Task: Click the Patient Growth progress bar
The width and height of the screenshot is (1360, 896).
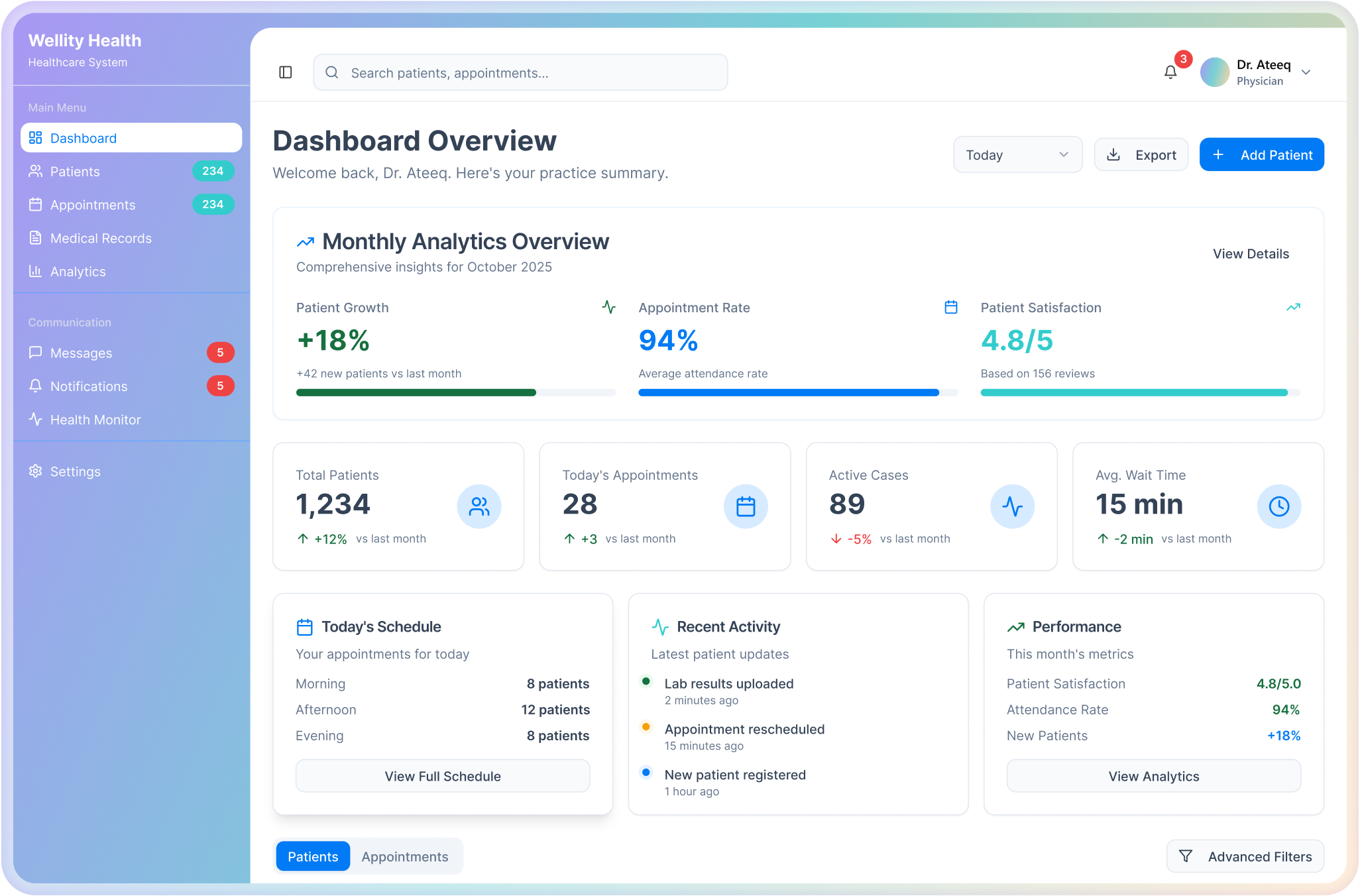Action: click(x=455, y=392)
